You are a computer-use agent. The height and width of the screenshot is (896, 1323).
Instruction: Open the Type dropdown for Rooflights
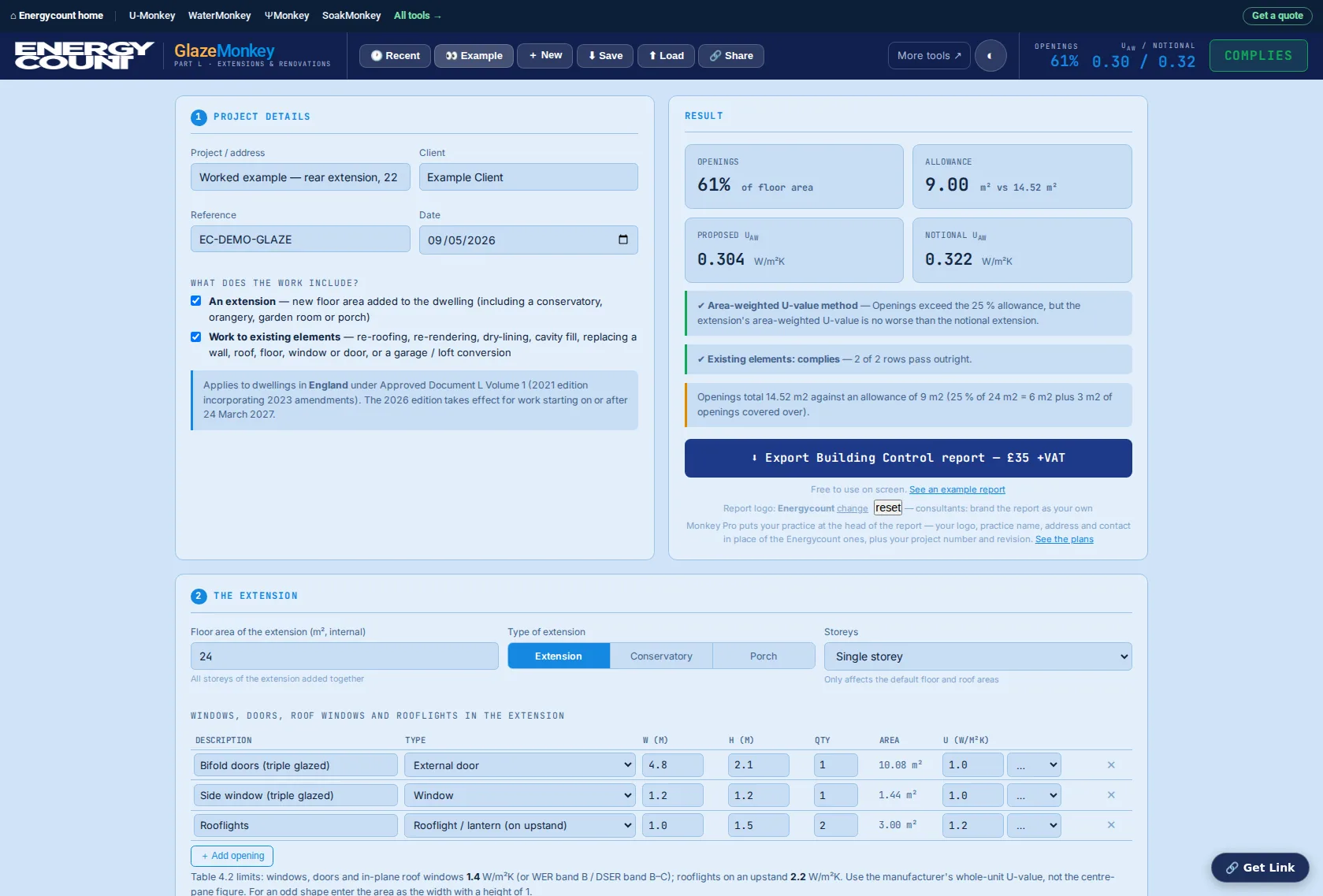pos(520,825)
